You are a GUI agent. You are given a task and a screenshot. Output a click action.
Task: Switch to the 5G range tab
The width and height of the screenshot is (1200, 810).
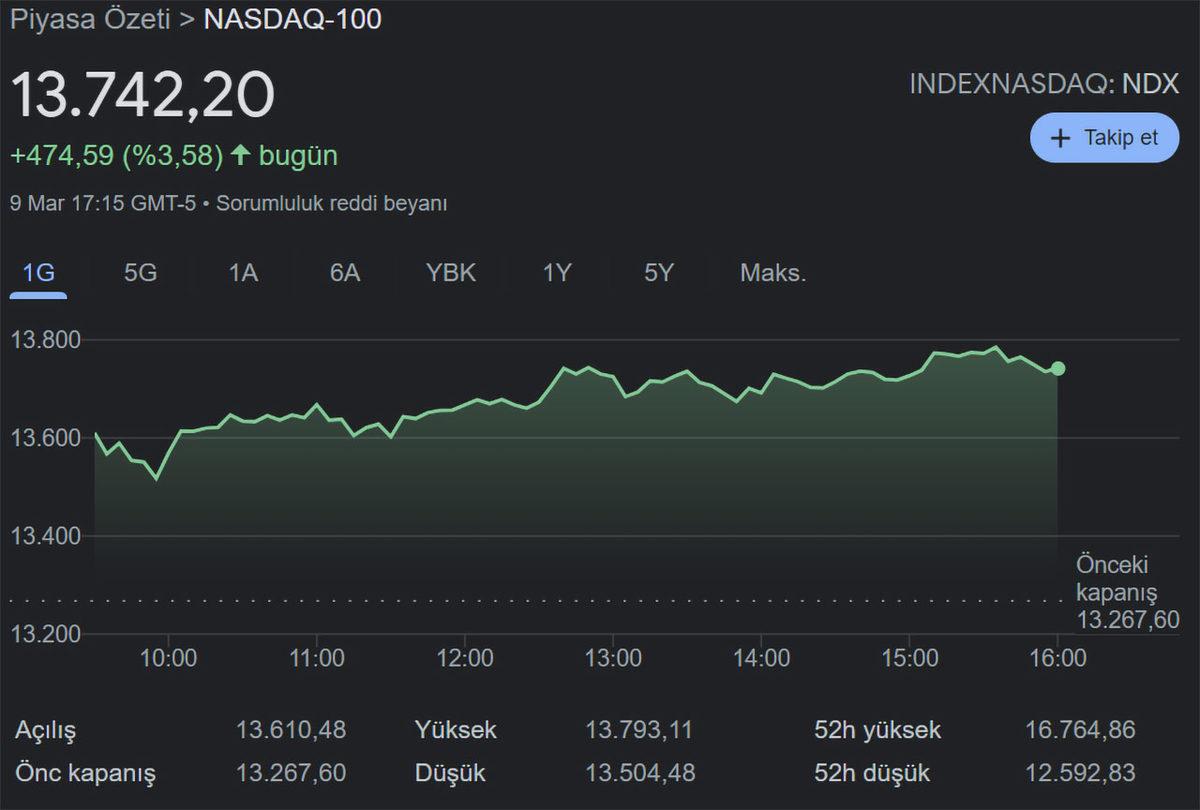pos(140,273)
